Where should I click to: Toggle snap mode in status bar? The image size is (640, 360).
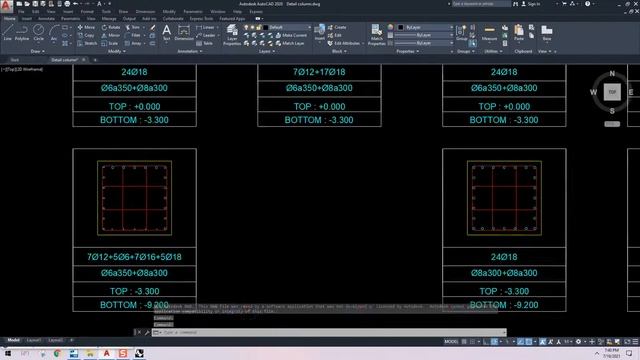tap(472, 342)
